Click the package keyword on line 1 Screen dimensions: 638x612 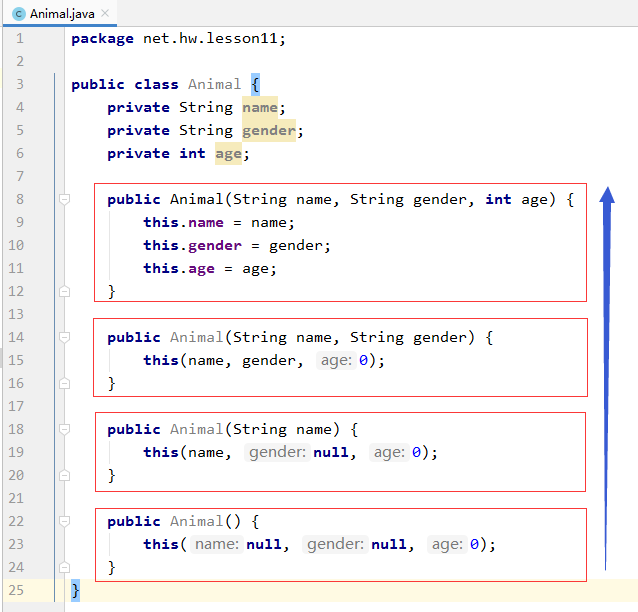pyautogui.click(x=103, y=39)
